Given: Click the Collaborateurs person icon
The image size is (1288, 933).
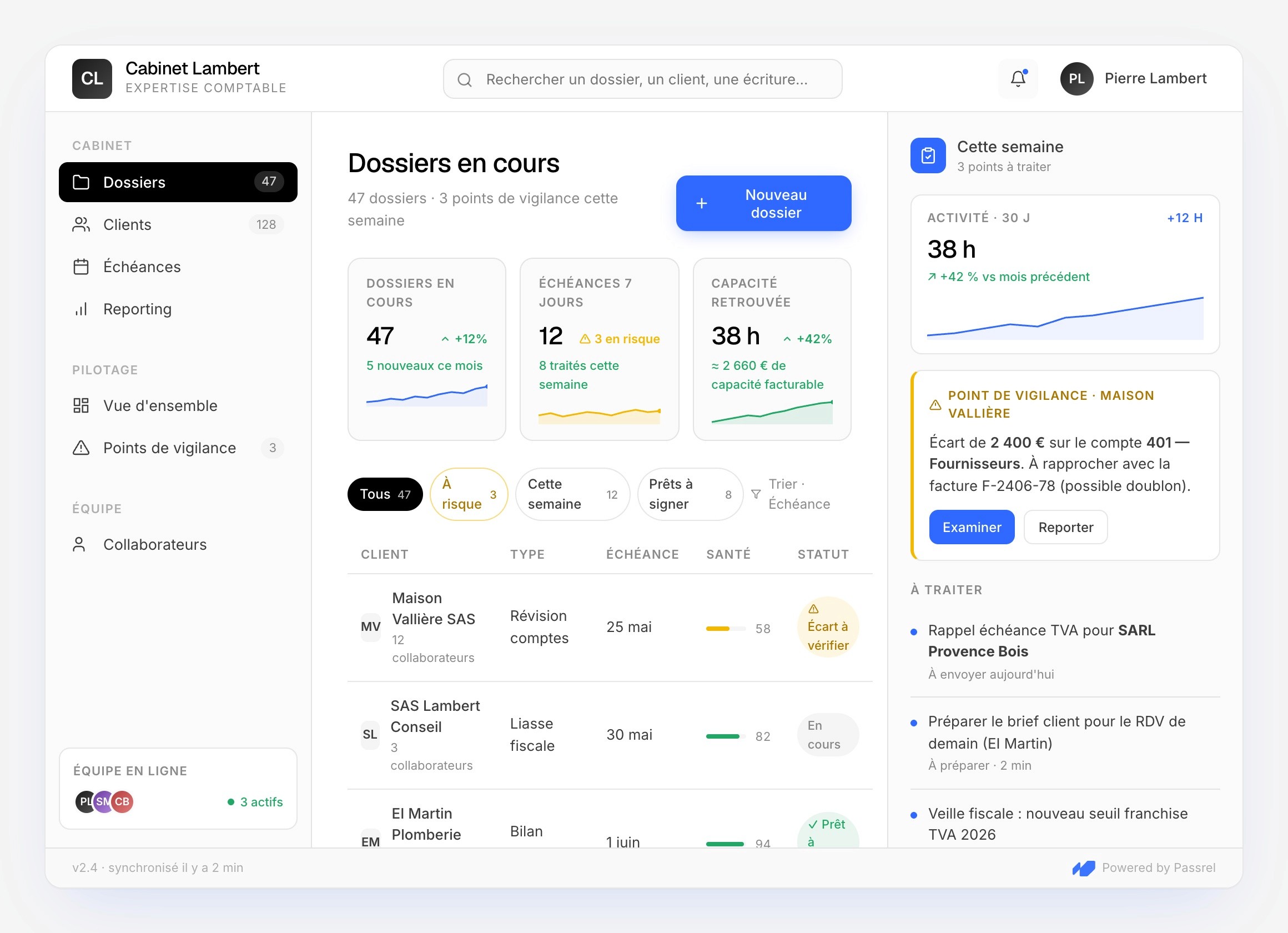Looking at the screenshot, I should (79, 544).
